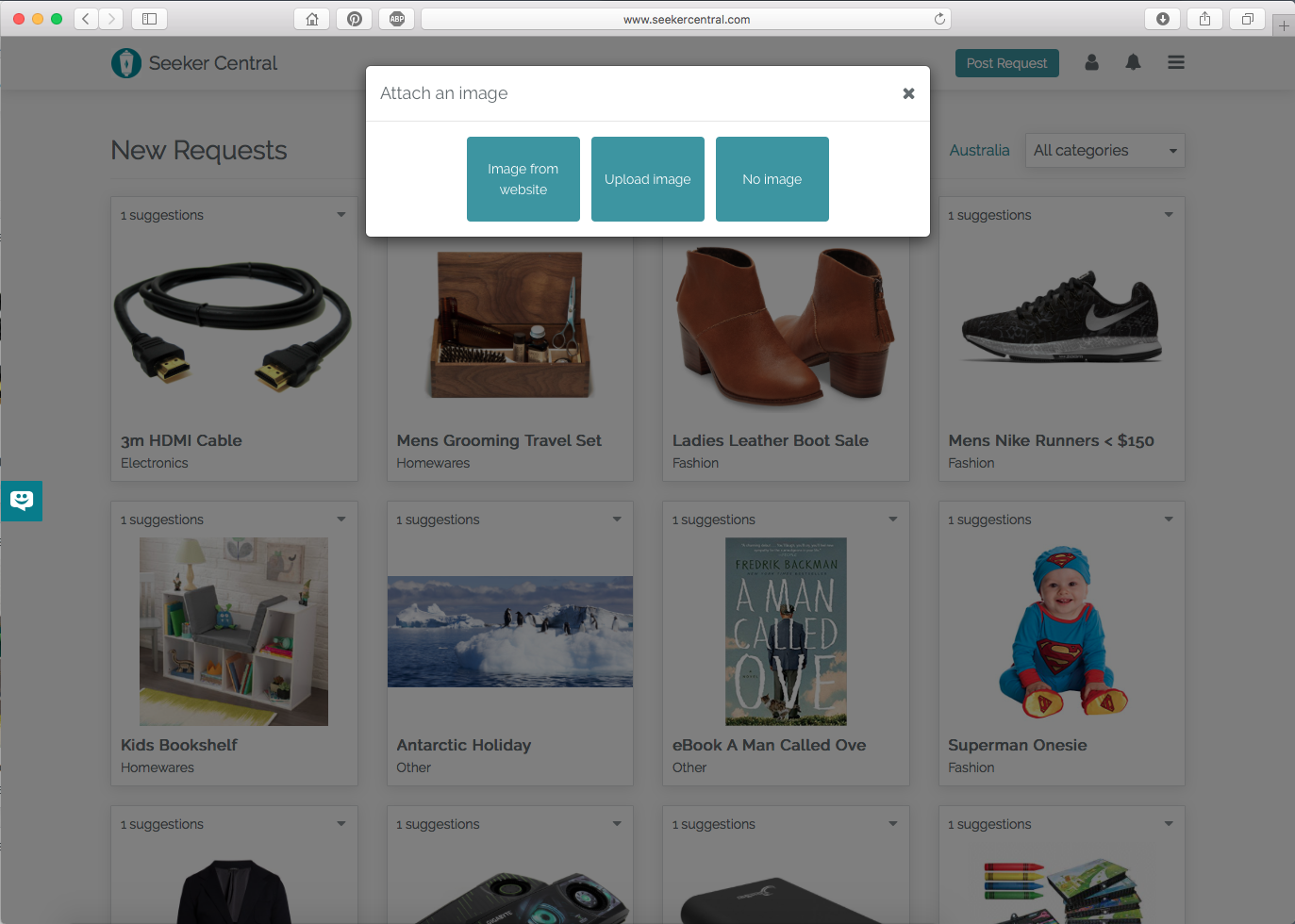The height and width of the screenshot is (924, 1295).
Task: Open the Mens Nike Runners < $150 title
Action: [1051, 440]
